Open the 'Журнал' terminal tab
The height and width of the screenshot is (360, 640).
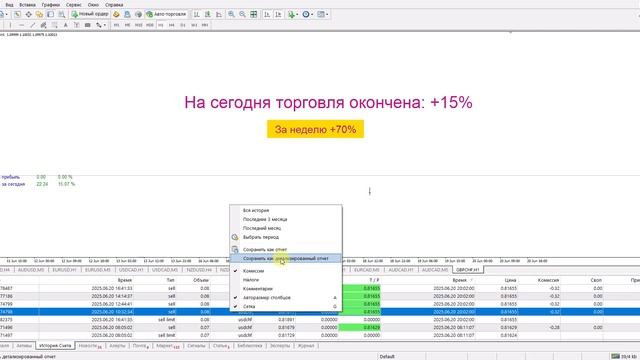tap(306, 346)
